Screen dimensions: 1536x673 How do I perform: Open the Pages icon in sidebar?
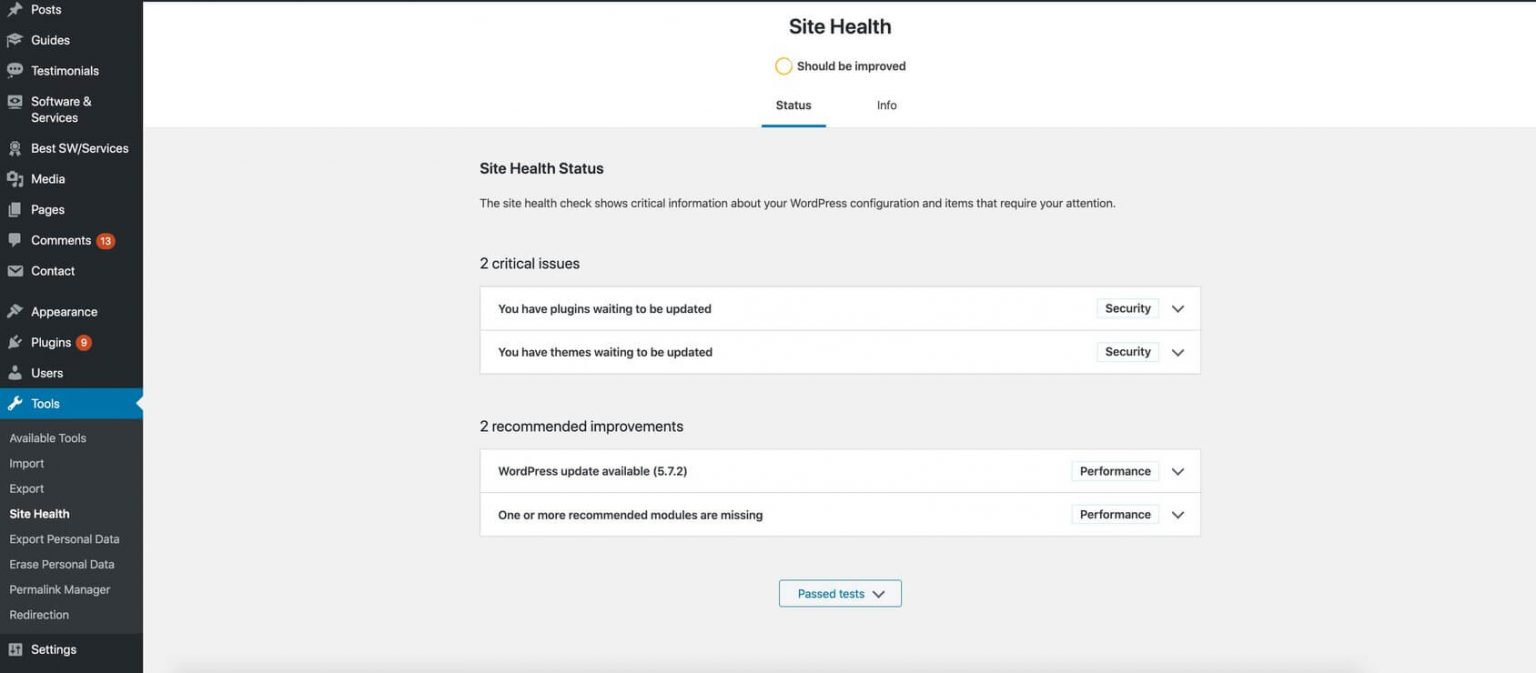(x=14, y=209)
